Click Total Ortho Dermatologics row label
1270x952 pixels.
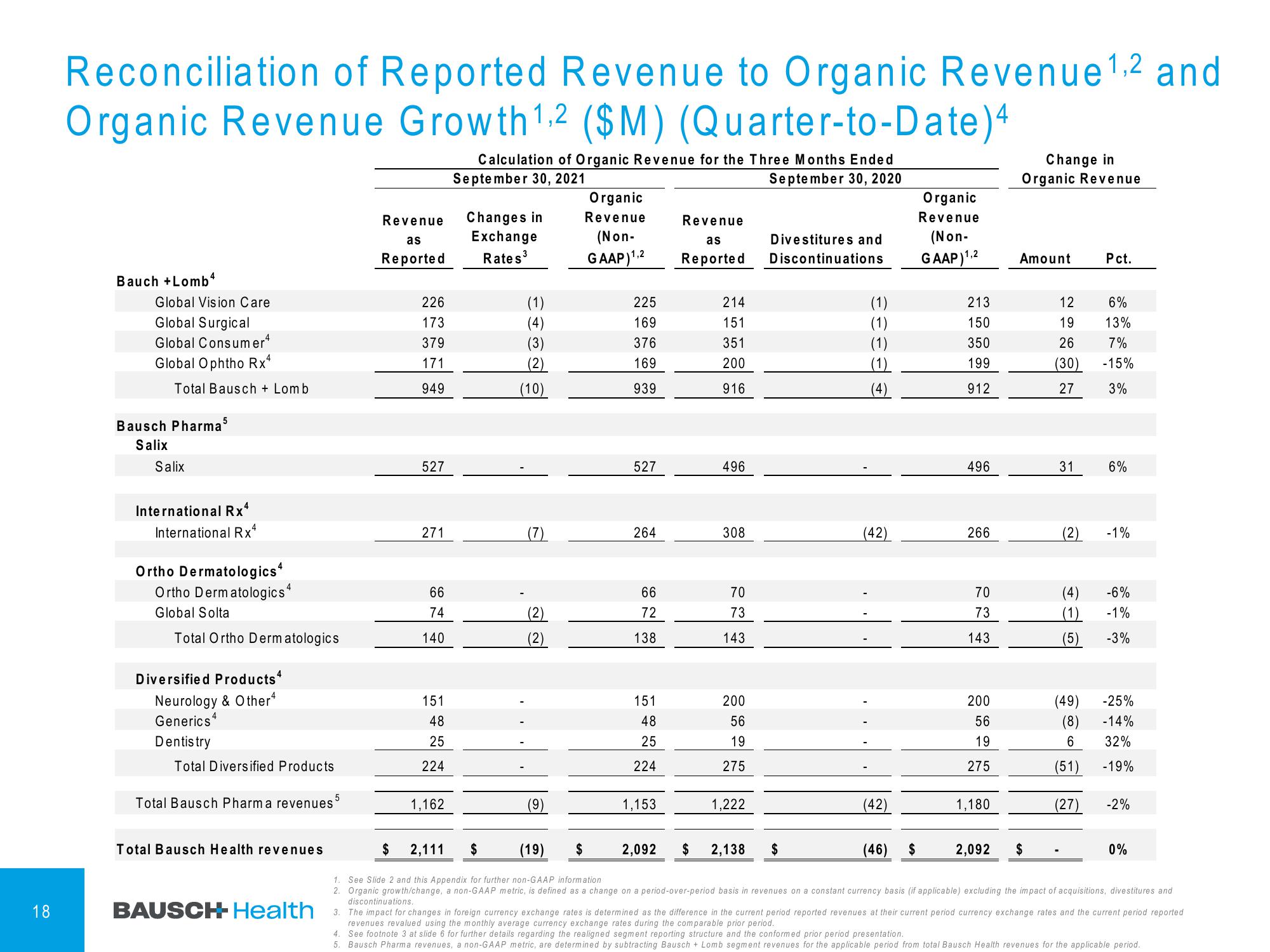click(257, 638)
